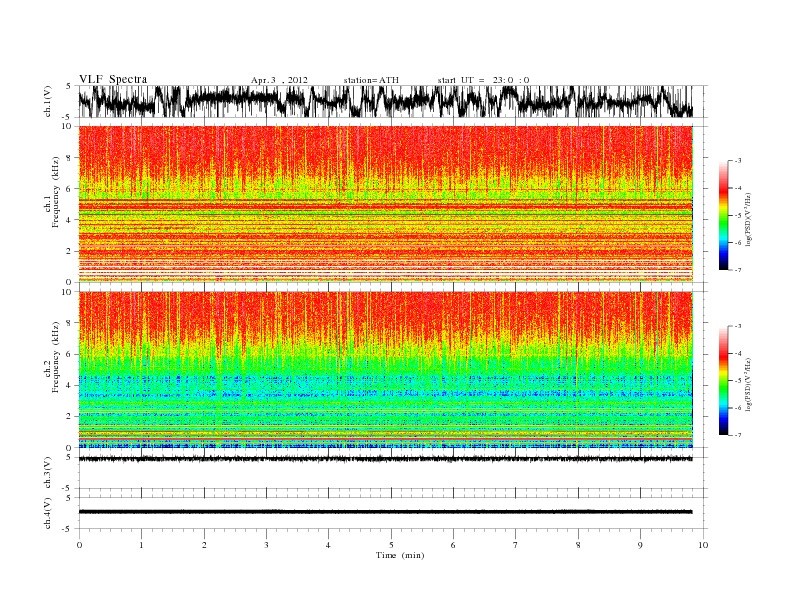
Task: Click the date text "Apr.3 , 2012"
Action: pyautogui.click(x=279, y=80)
